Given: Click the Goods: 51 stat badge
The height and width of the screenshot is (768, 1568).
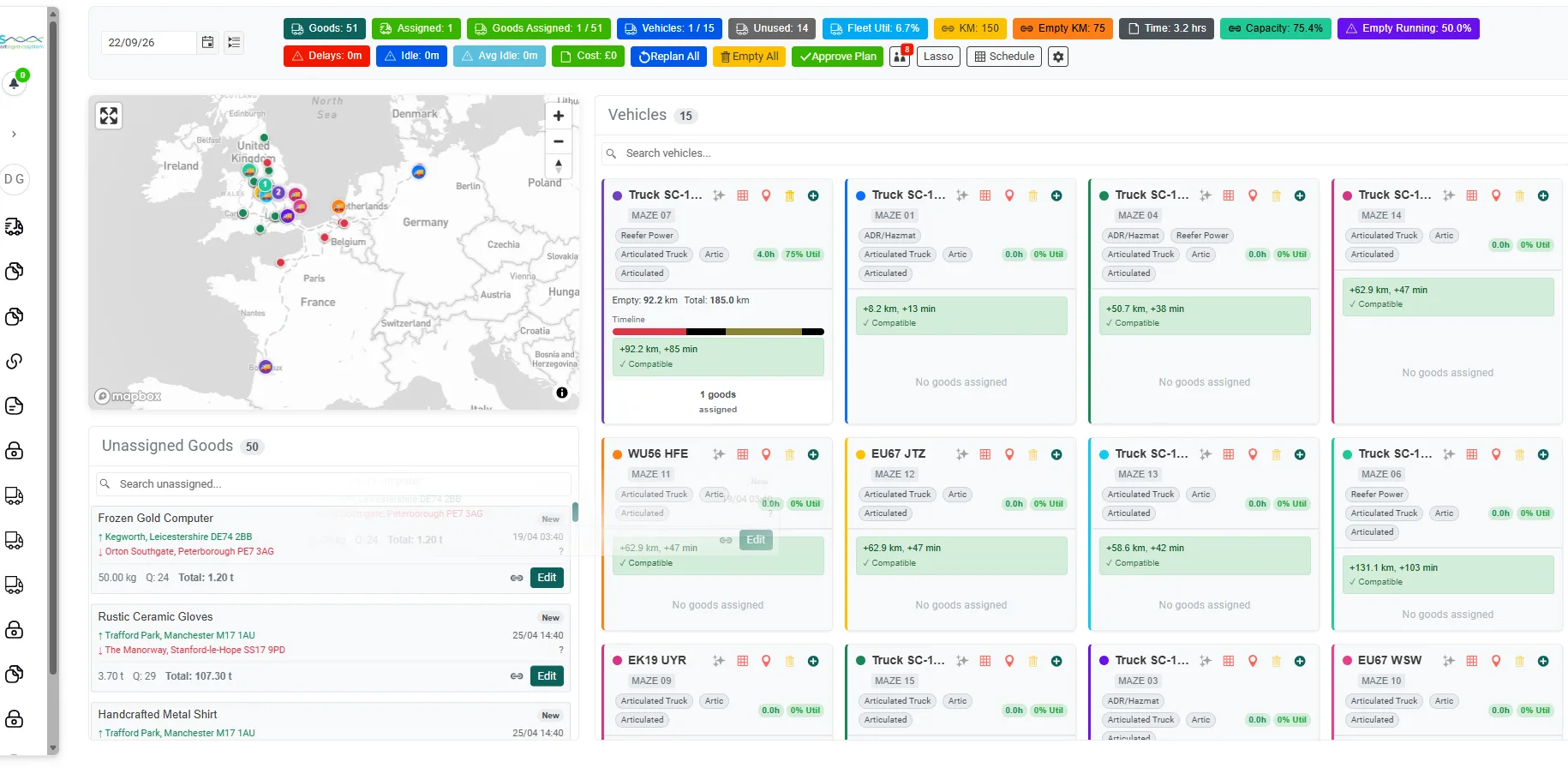Looking at the screenshot, I should point(325,28).
